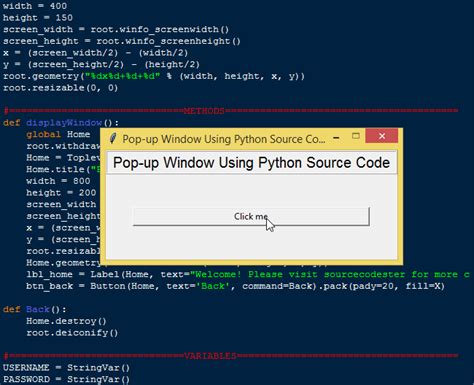
Task: Click the "Click me" button
Action: pyautogui.click(x=251, y=217)
